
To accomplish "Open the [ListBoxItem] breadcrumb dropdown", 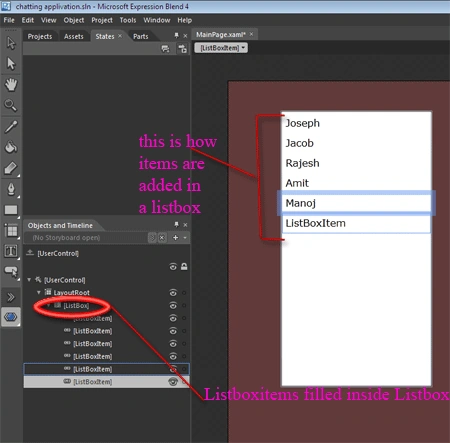I will coord(221,48).
